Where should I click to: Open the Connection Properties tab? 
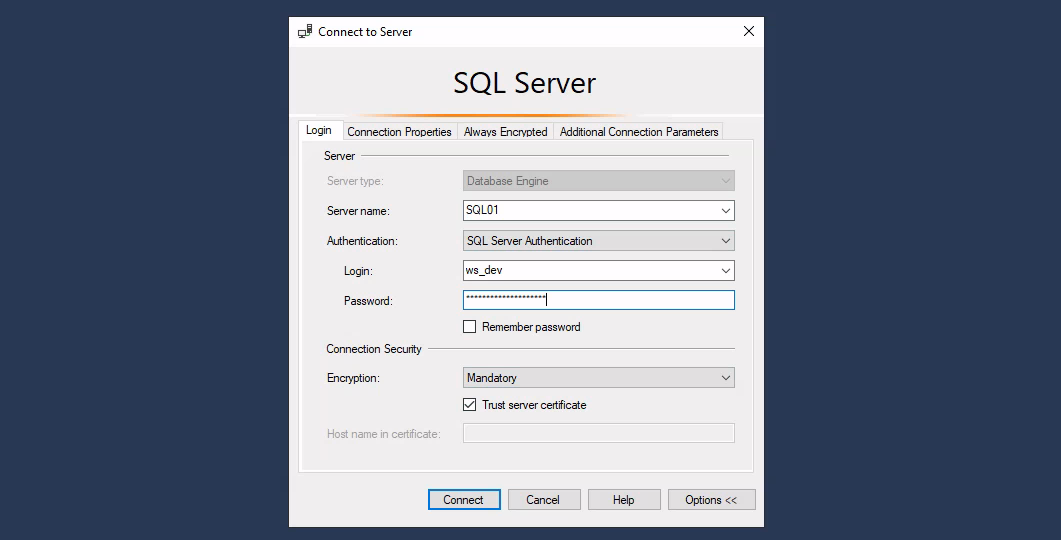coord(399,132)
